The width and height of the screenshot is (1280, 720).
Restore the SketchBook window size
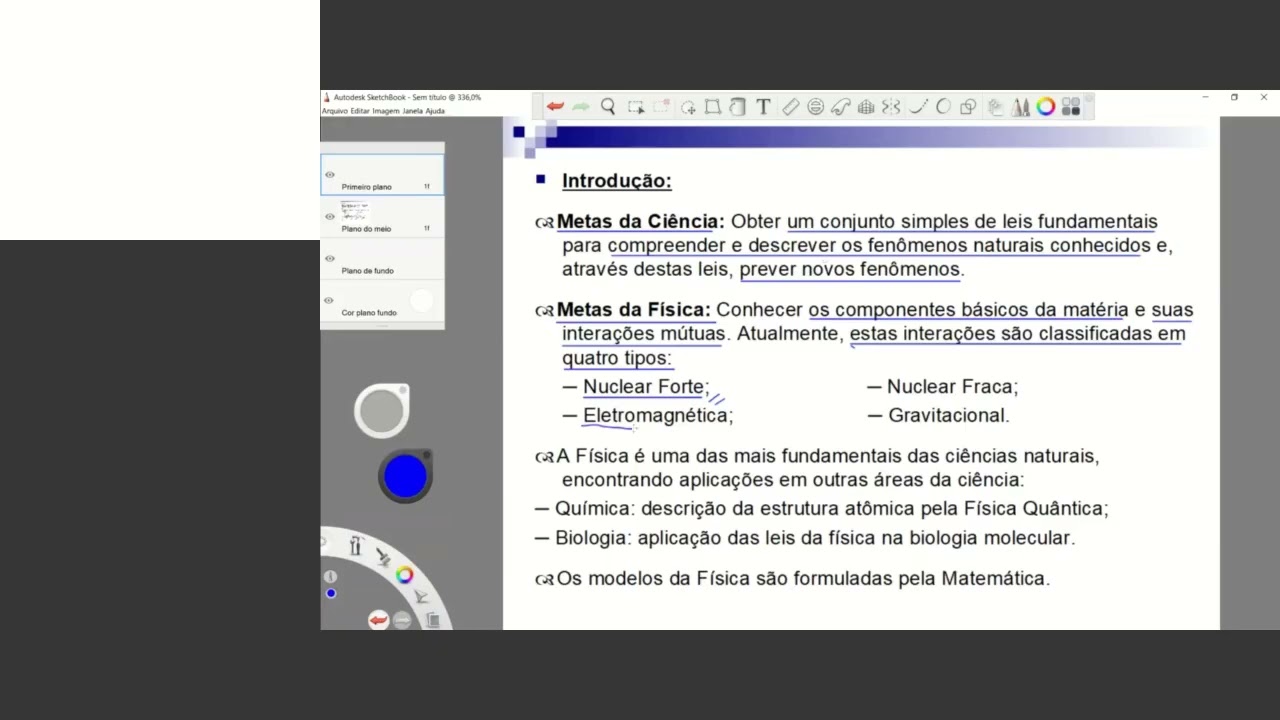[1234, 97]
